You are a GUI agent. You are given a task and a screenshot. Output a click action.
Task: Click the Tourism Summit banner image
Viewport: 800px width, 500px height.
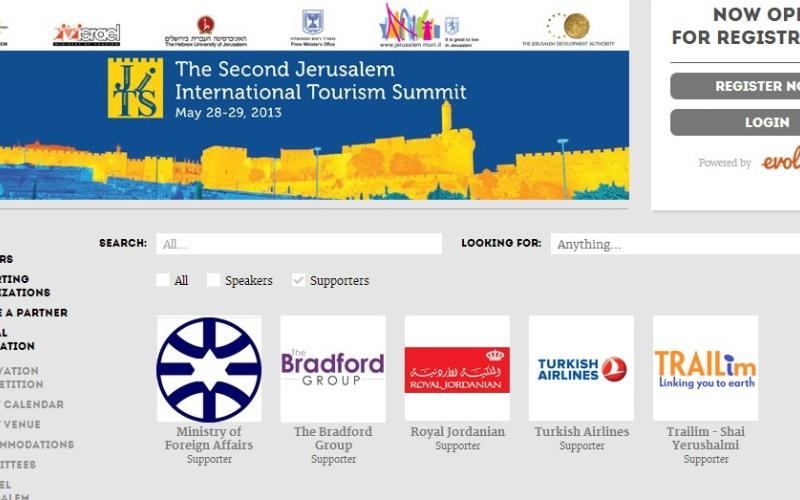point(314,125)
